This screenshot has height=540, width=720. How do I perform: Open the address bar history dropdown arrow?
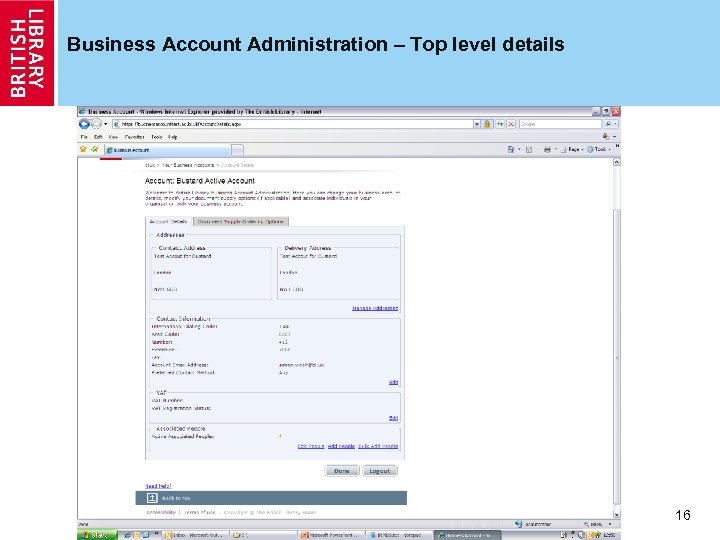477,124
